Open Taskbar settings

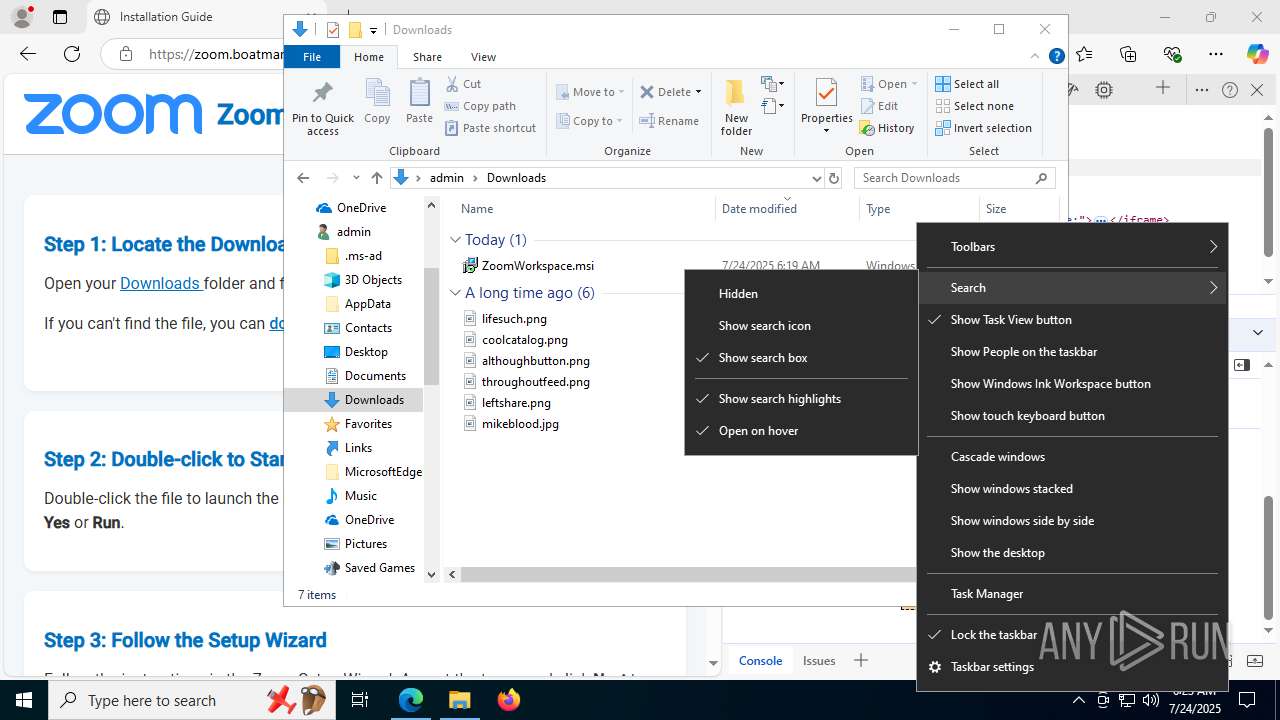[1072, 667]
